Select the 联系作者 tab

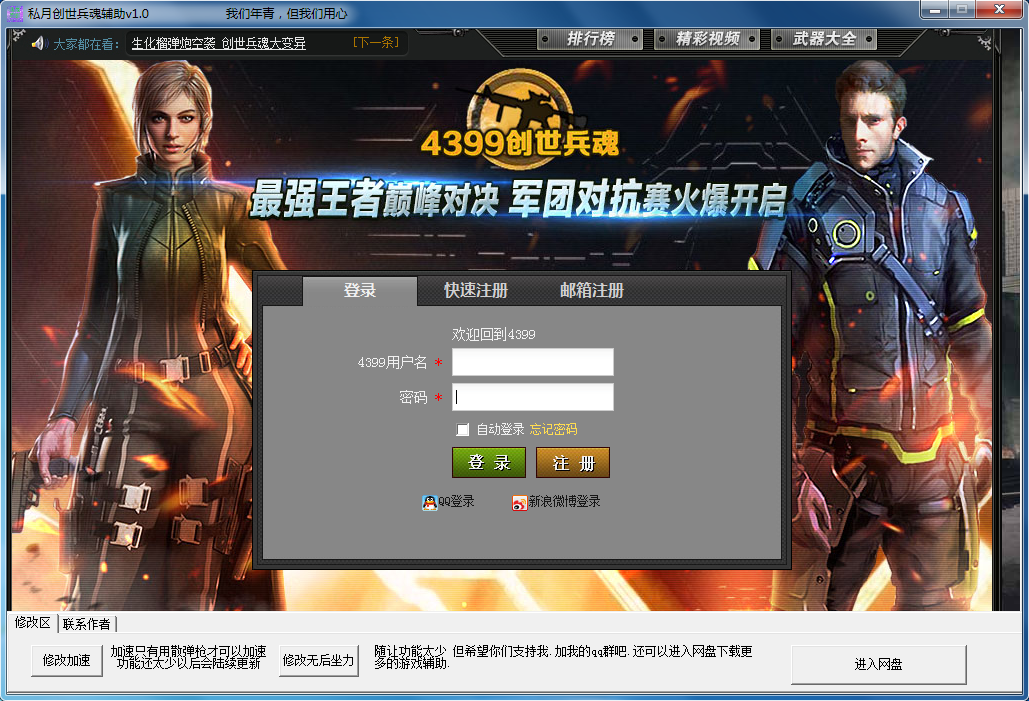click(x=87, y=624)
